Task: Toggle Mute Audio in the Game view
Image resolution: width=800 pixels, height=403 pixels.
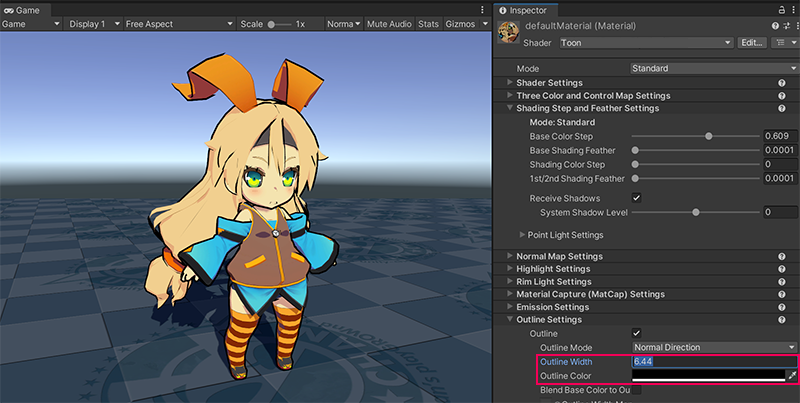Action: 389,24
